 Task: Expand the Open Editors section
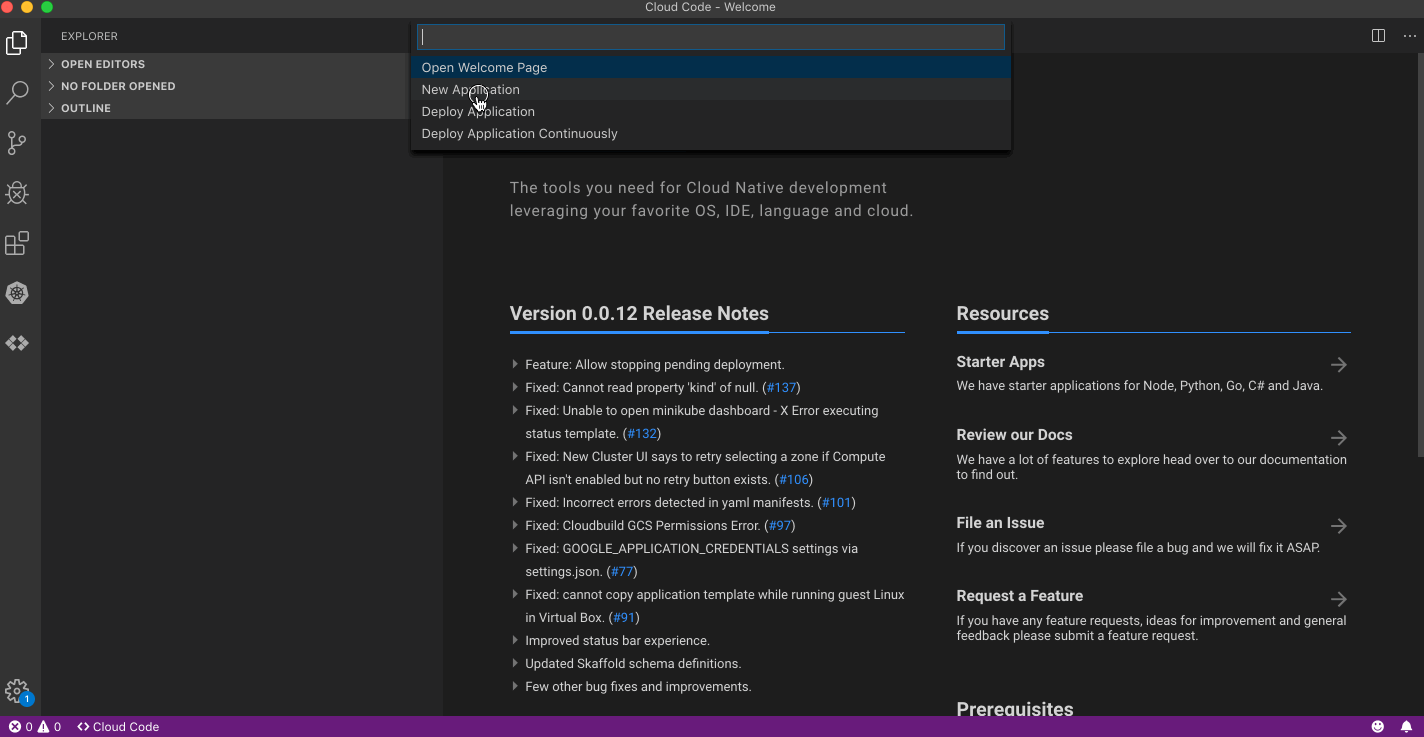tap(225, 64)
